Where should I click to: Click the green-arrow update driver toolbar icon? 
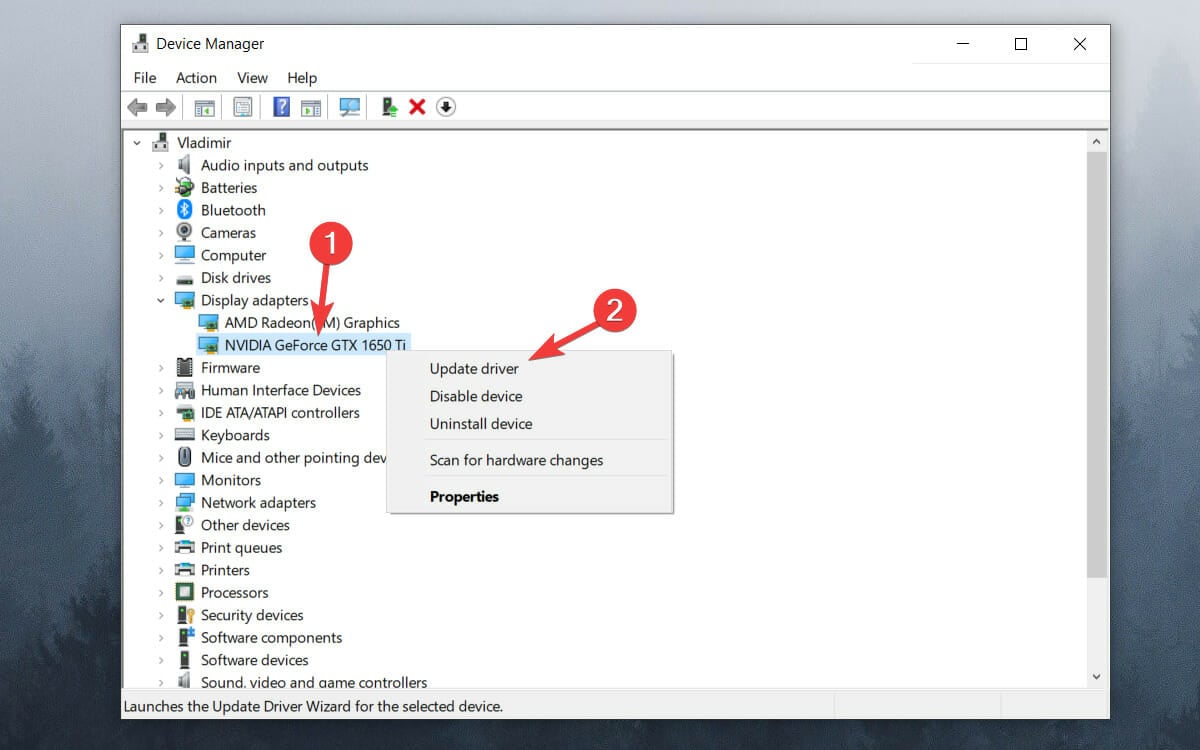pos(390,107)
